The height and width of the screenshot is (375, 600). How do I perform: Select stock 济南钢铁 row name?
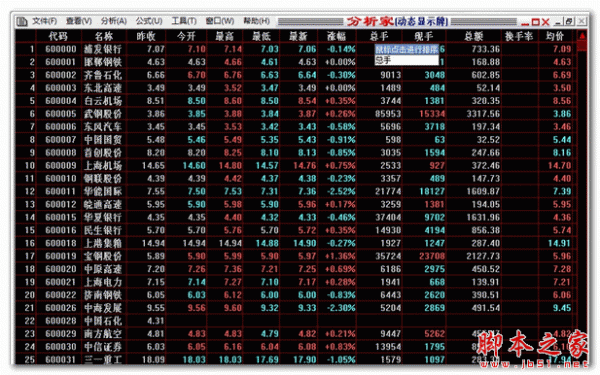(x=103, y=295)
